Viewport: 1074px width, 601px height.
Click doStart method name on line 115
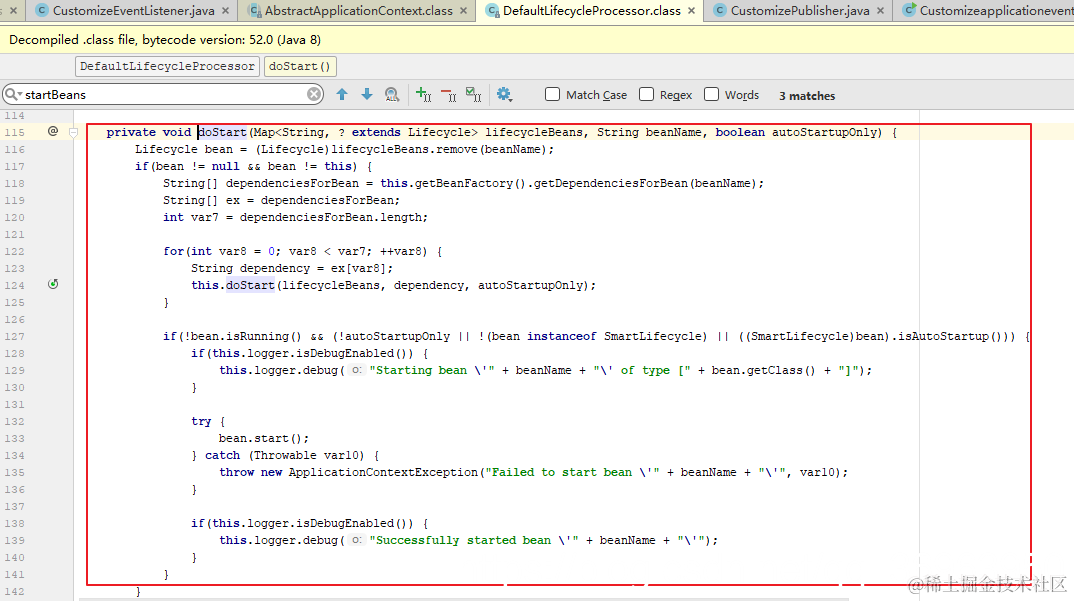(x=222, y=132)
